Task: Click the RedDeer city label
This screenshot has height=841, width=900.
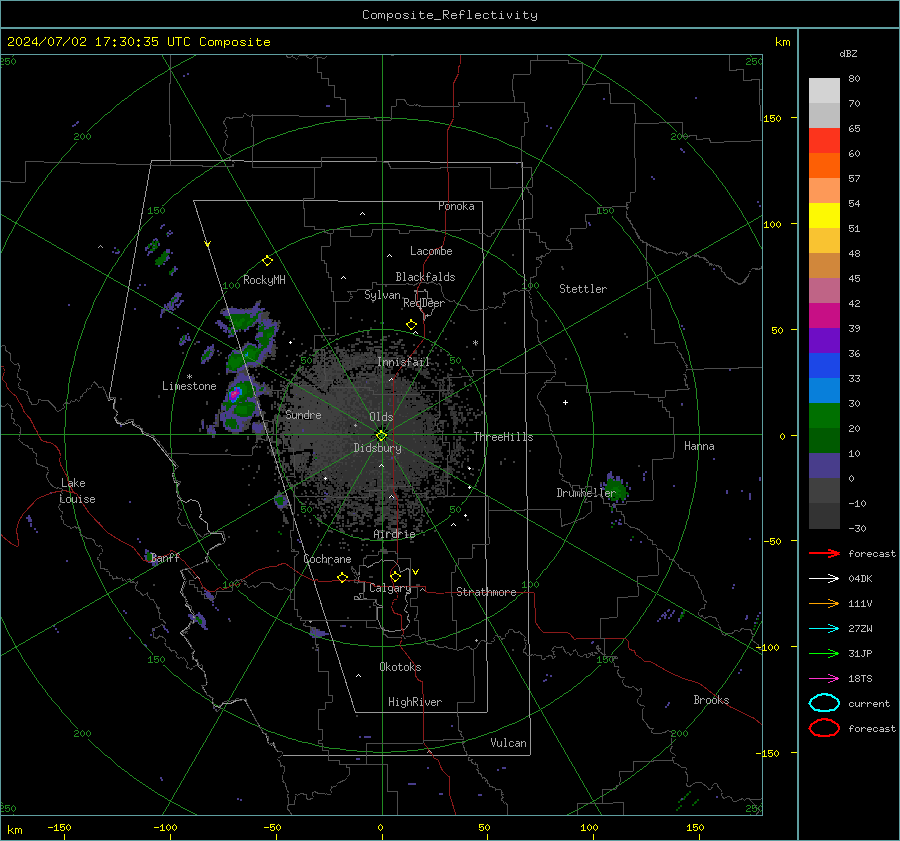Action: click(424, 303)
